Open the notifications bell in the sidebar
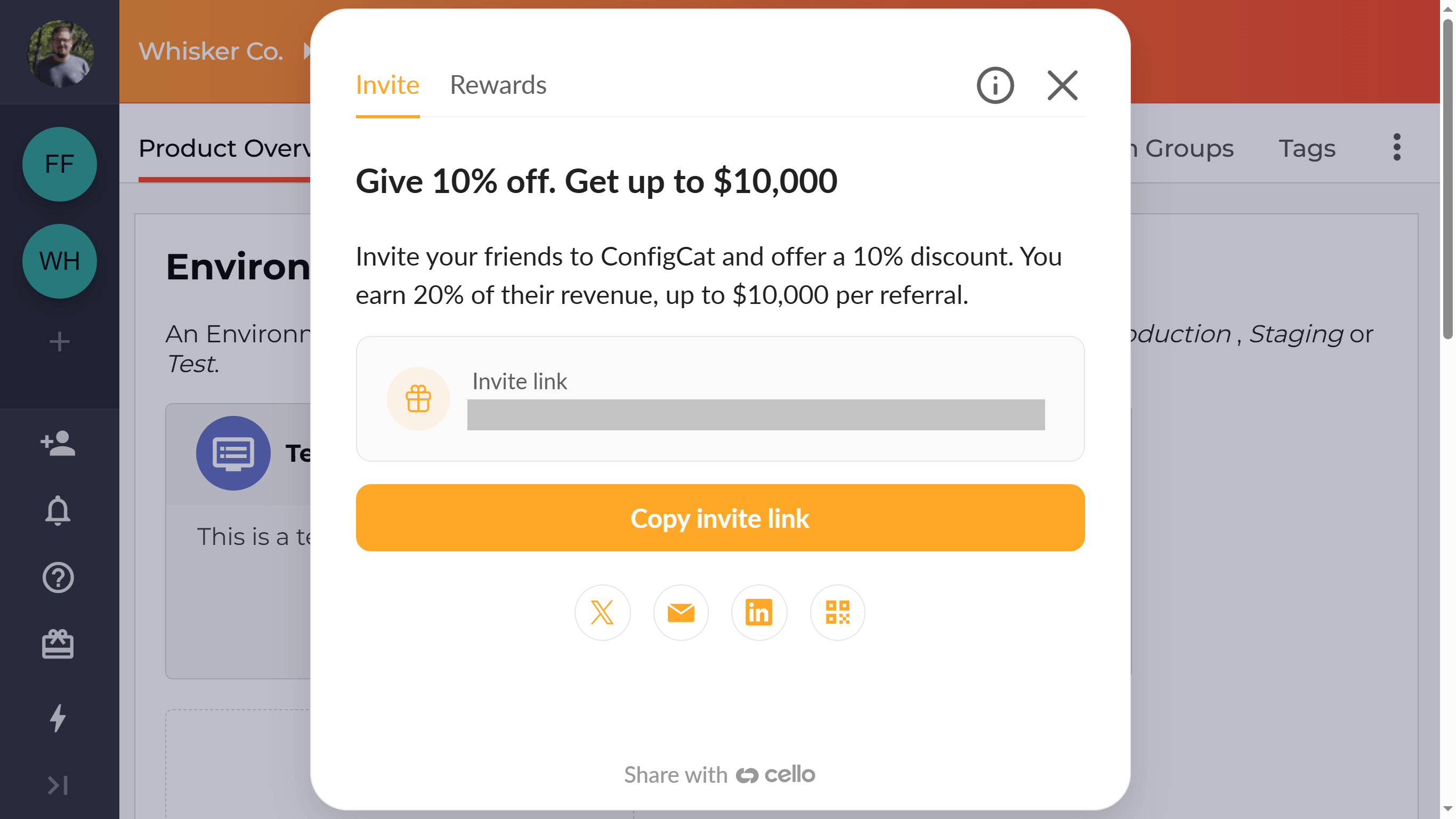The image size is (1456, 819). pyautogui.click(x=59, y=511)
